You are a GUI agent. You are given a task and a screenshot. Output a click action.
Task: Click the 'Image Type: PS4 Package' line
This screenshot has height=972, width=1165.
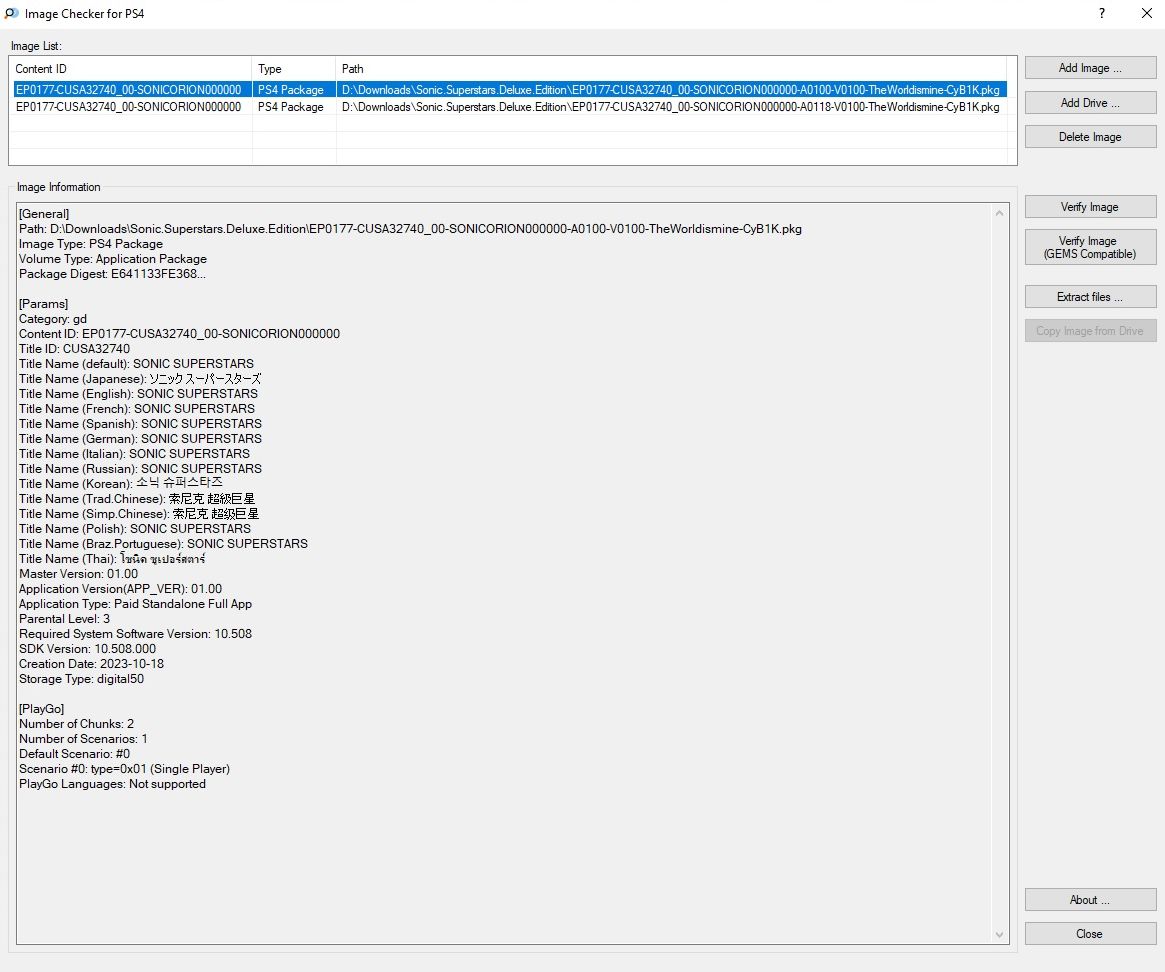point(91,244)
